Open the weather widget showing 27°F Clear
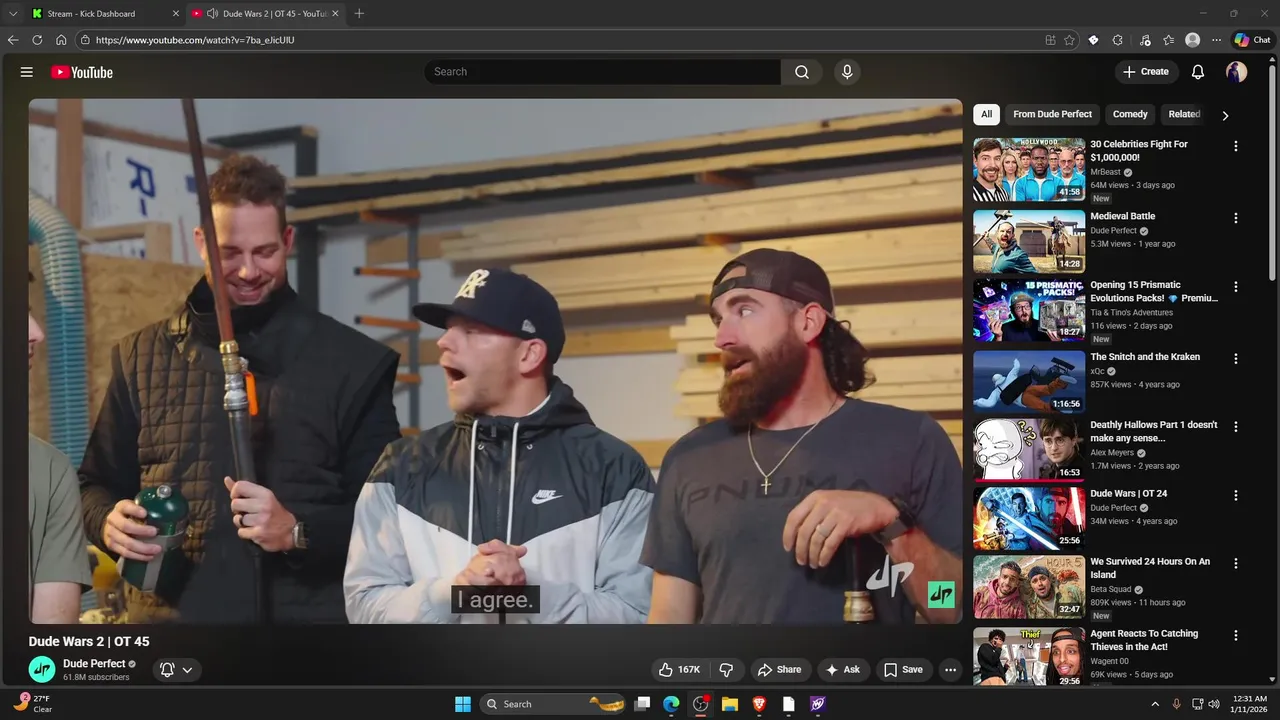 coord(33,704)
